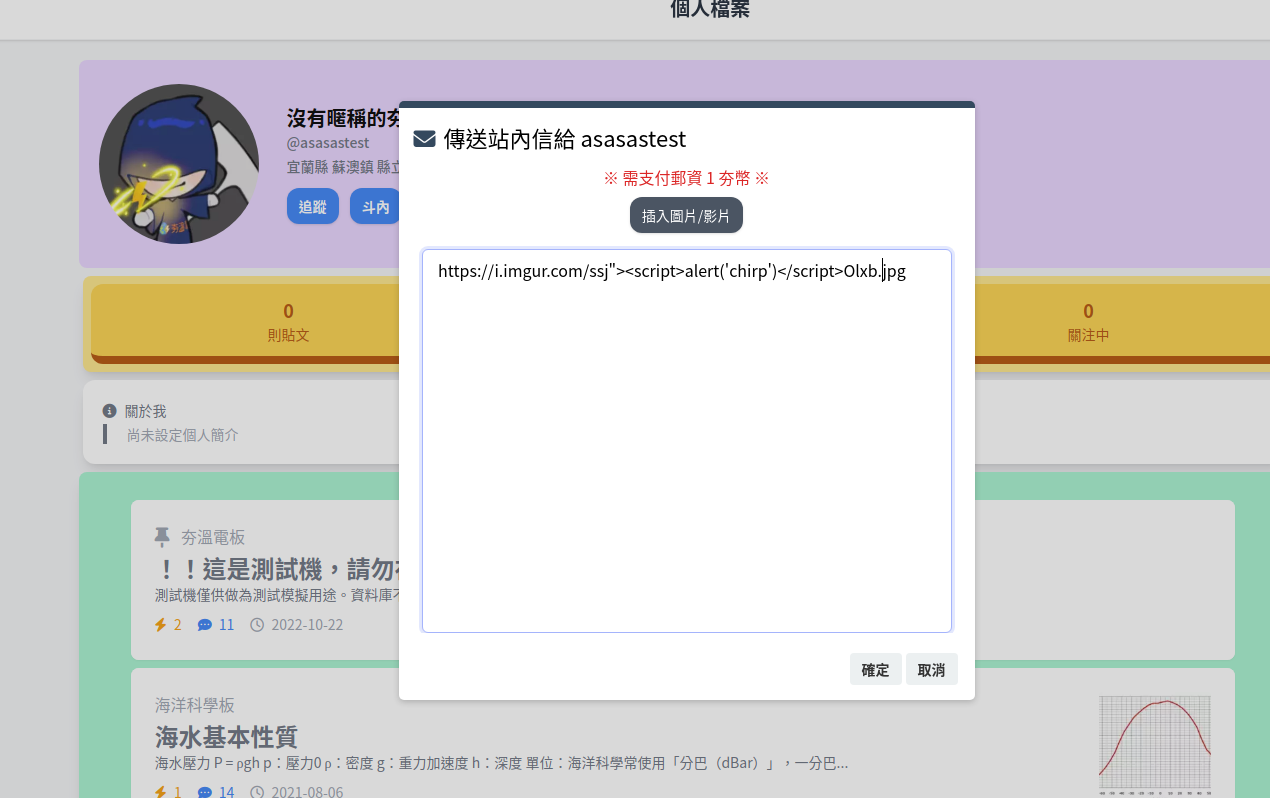The height and width of the screenshot is (798, 1270).
Task: Click the 海水壓力 post excerpt text
Action: [x=502, y=764]
